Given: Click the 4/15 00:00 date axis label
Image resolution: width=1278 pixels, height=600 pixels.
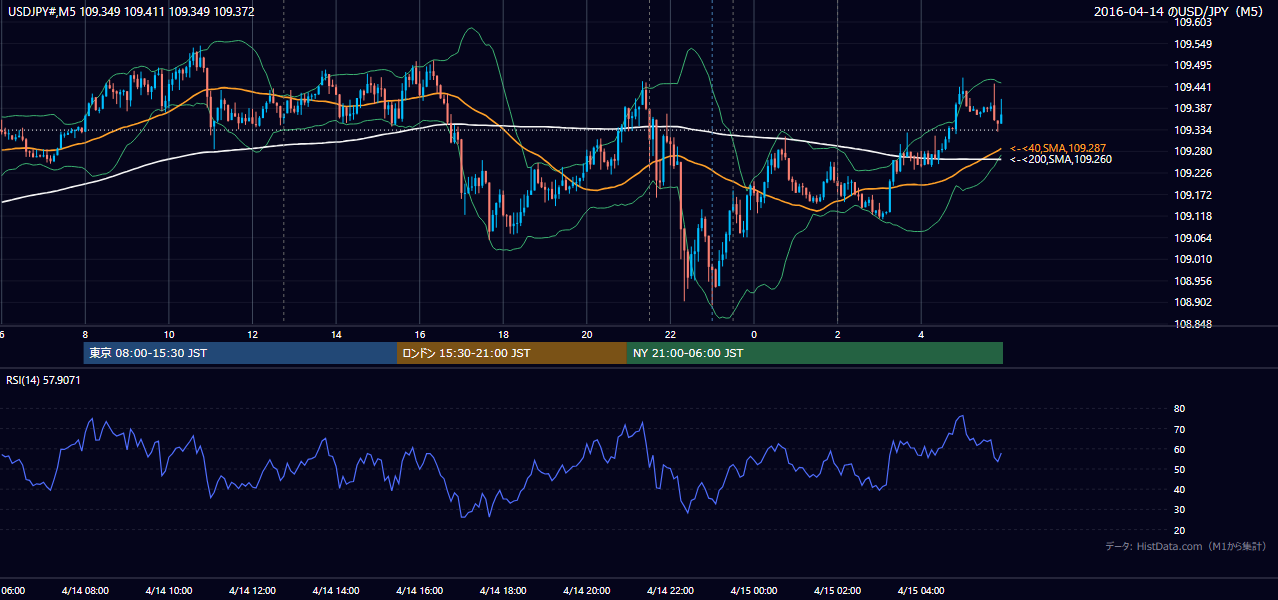Looking at the screenshot, I should click(x=754, y=591).
